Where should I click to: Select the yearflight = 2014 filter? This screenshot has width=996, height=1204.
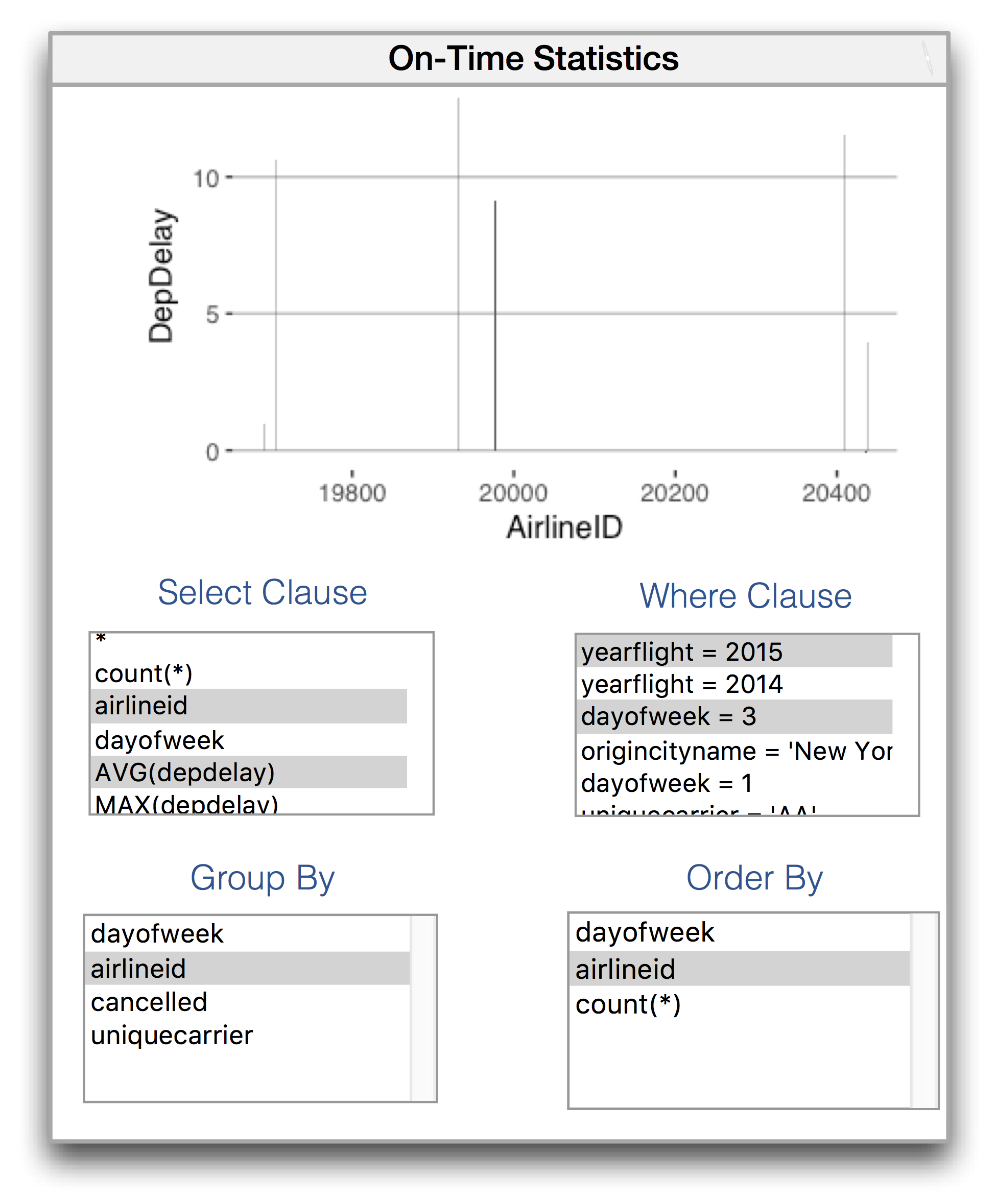pos(681,684)
